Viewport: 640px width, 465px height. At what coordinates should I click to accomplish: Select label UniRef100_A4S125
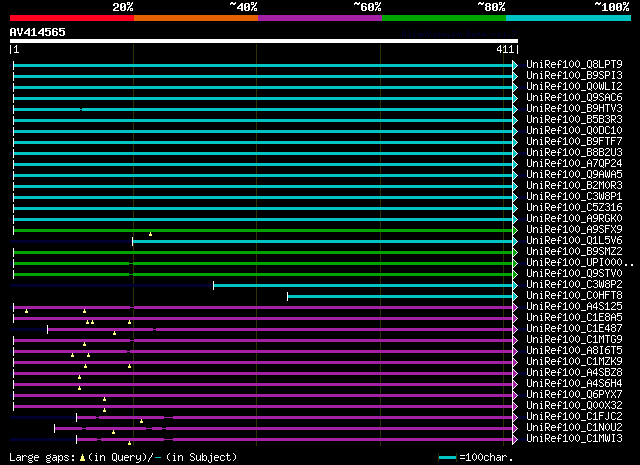pos(574,307)
